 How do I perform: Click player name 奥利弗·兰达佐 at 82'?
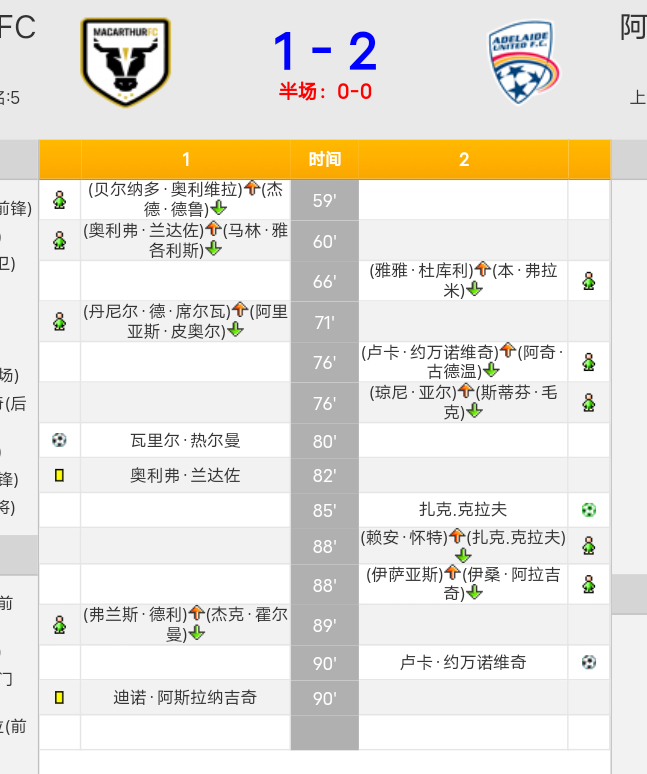[186, 475]
